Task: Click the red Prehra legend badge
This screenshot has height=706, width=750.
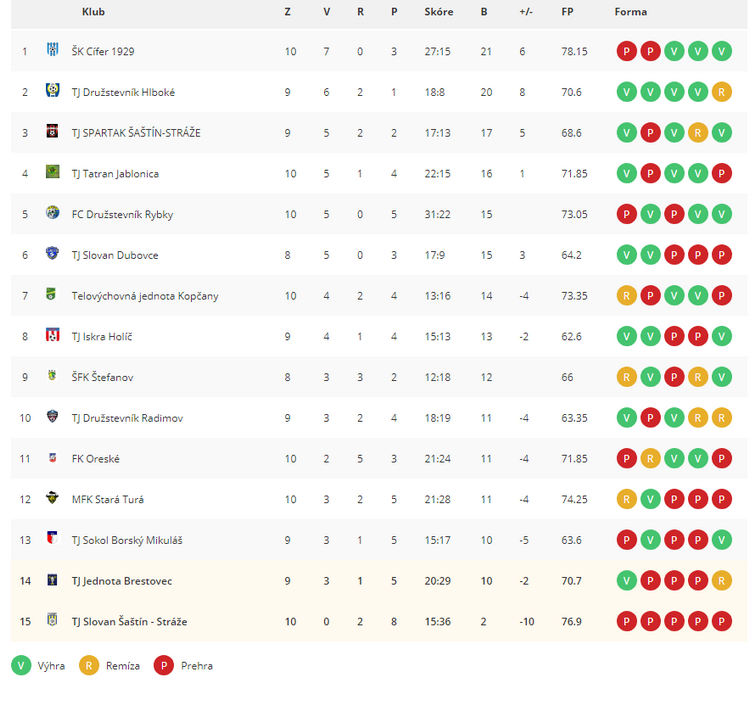Action: point(164,665)
